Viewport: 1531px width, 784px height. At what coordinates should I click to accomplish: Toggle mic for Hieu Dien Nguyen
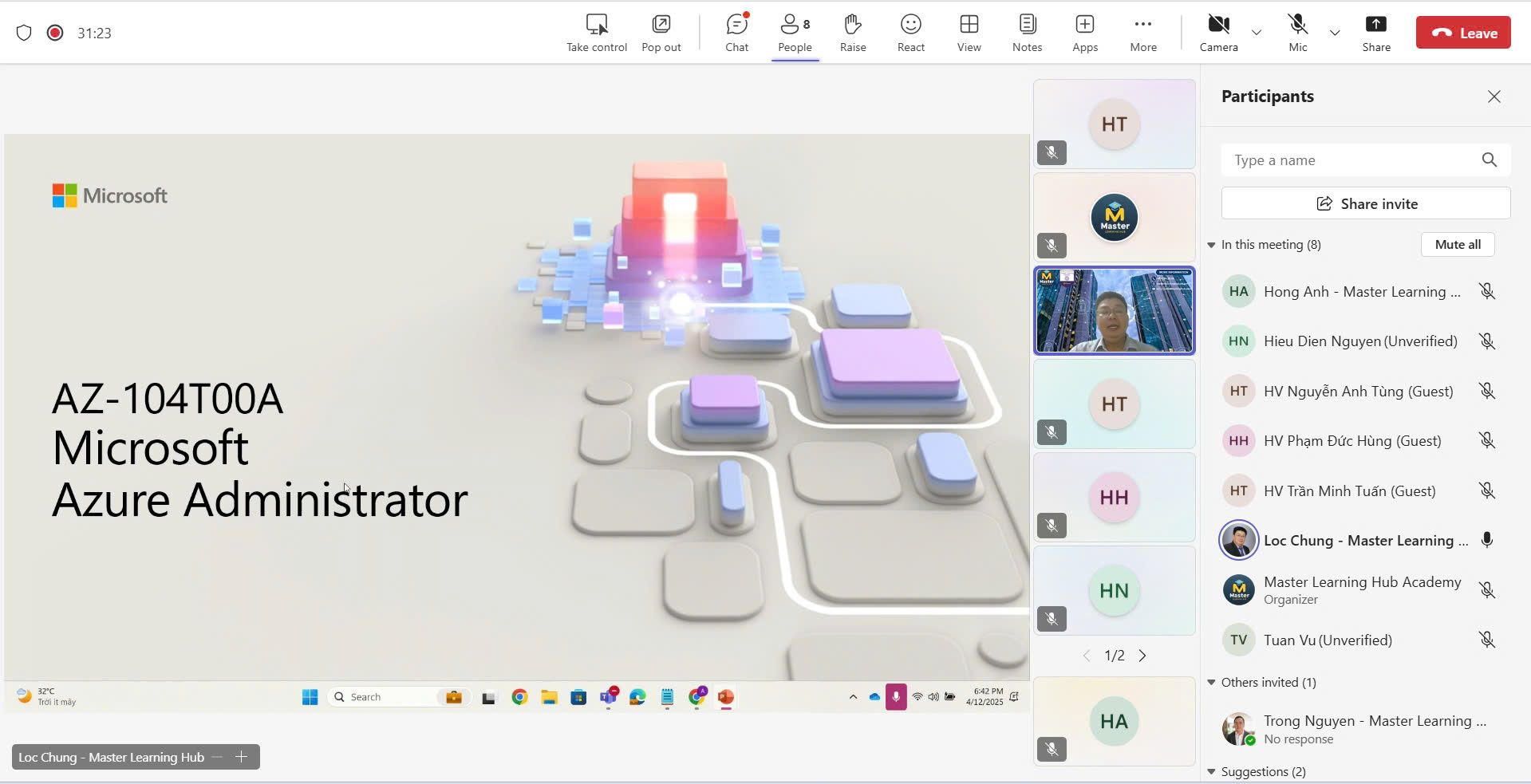(x=1487, y=341)
